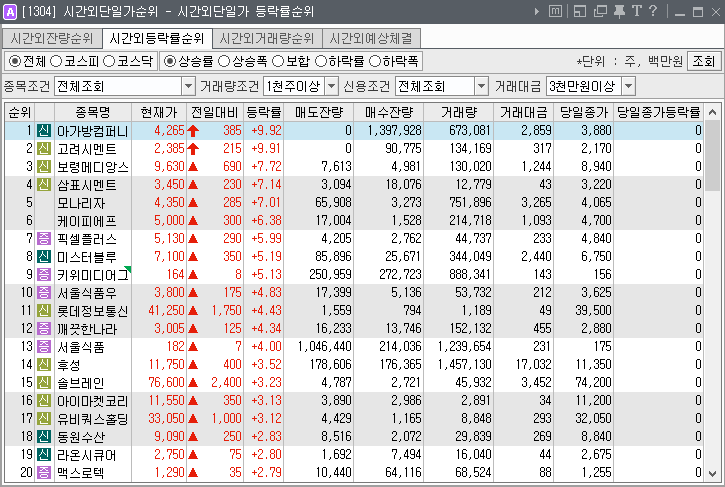Click the memo 'm' icon in title bar
Screen dimensions: 725x487
[555, 11]
